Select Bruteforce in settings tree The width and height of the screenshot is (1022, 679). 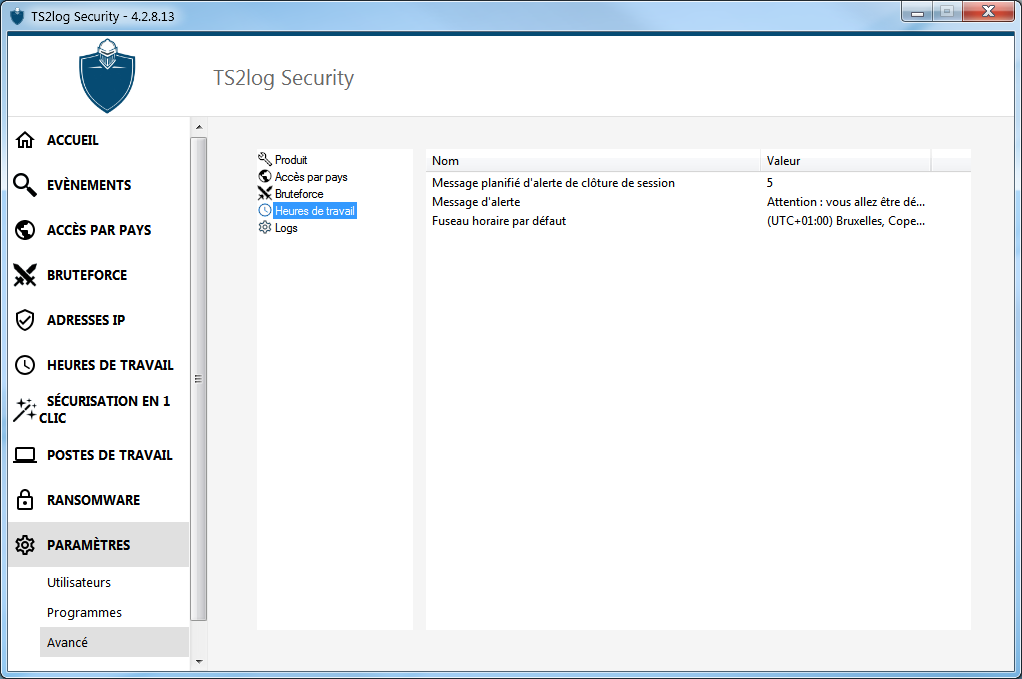[x=299, y=194]
